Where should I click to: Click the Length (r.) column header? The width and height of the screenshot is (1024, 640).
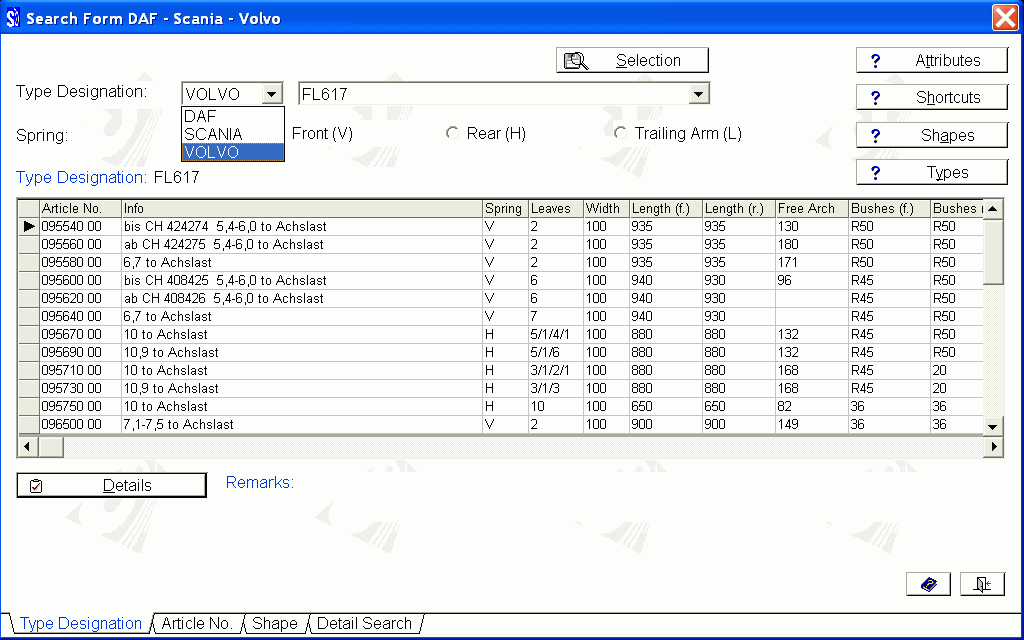pyautogui.click(x=739, y=208)
